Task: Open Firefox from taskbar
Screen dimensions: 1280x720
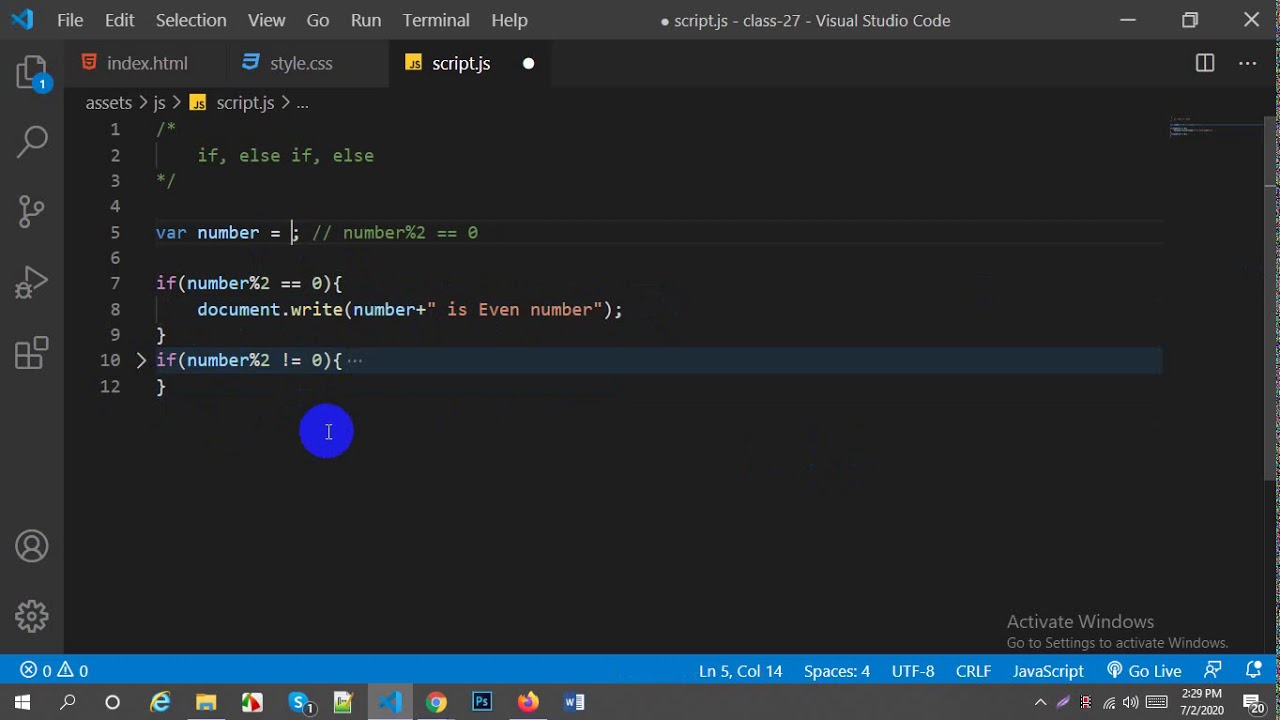Action: [x=528, y=702]
